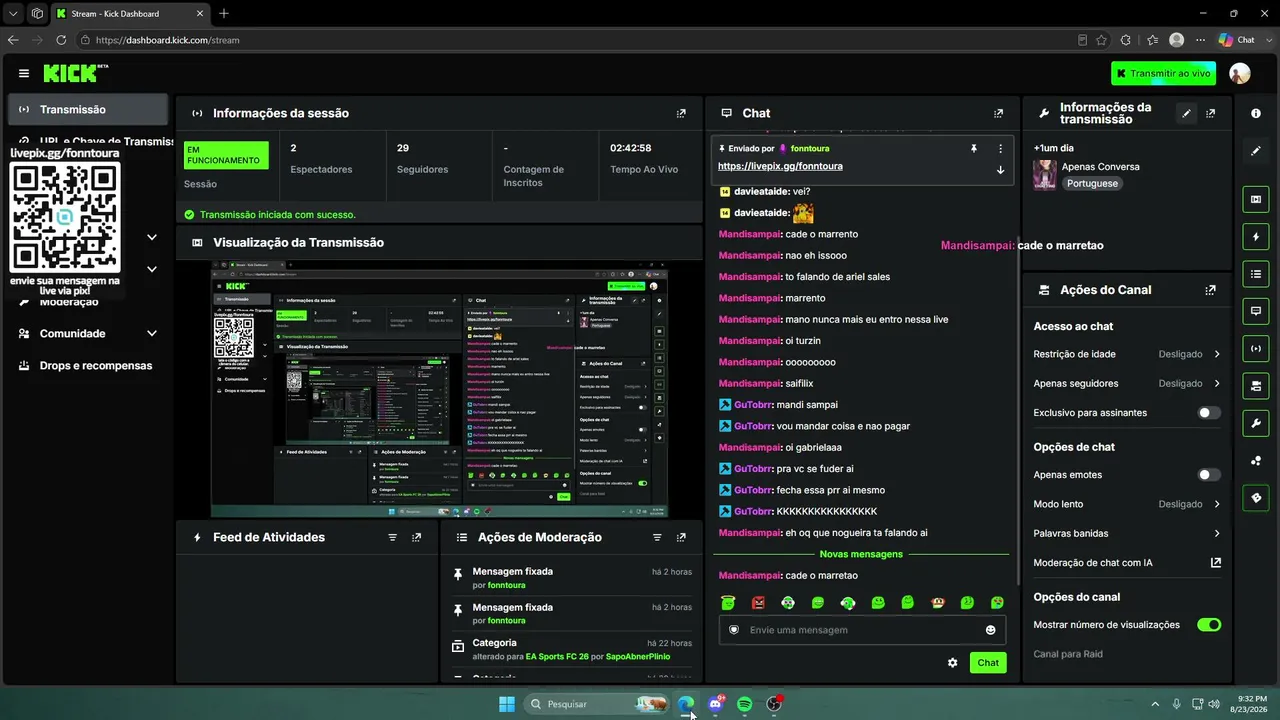Viewport: 1280px width, 720px height.
Task: Filter the Feed de Atividades list
Action: click(x=393, y=537)
